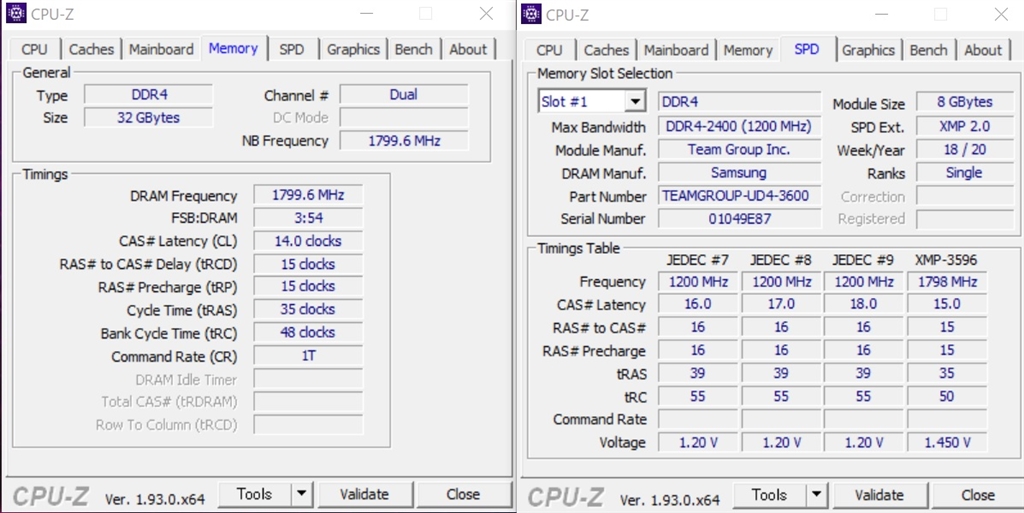Open Tools dropdown arrow in right window

[x=817, y=495]
